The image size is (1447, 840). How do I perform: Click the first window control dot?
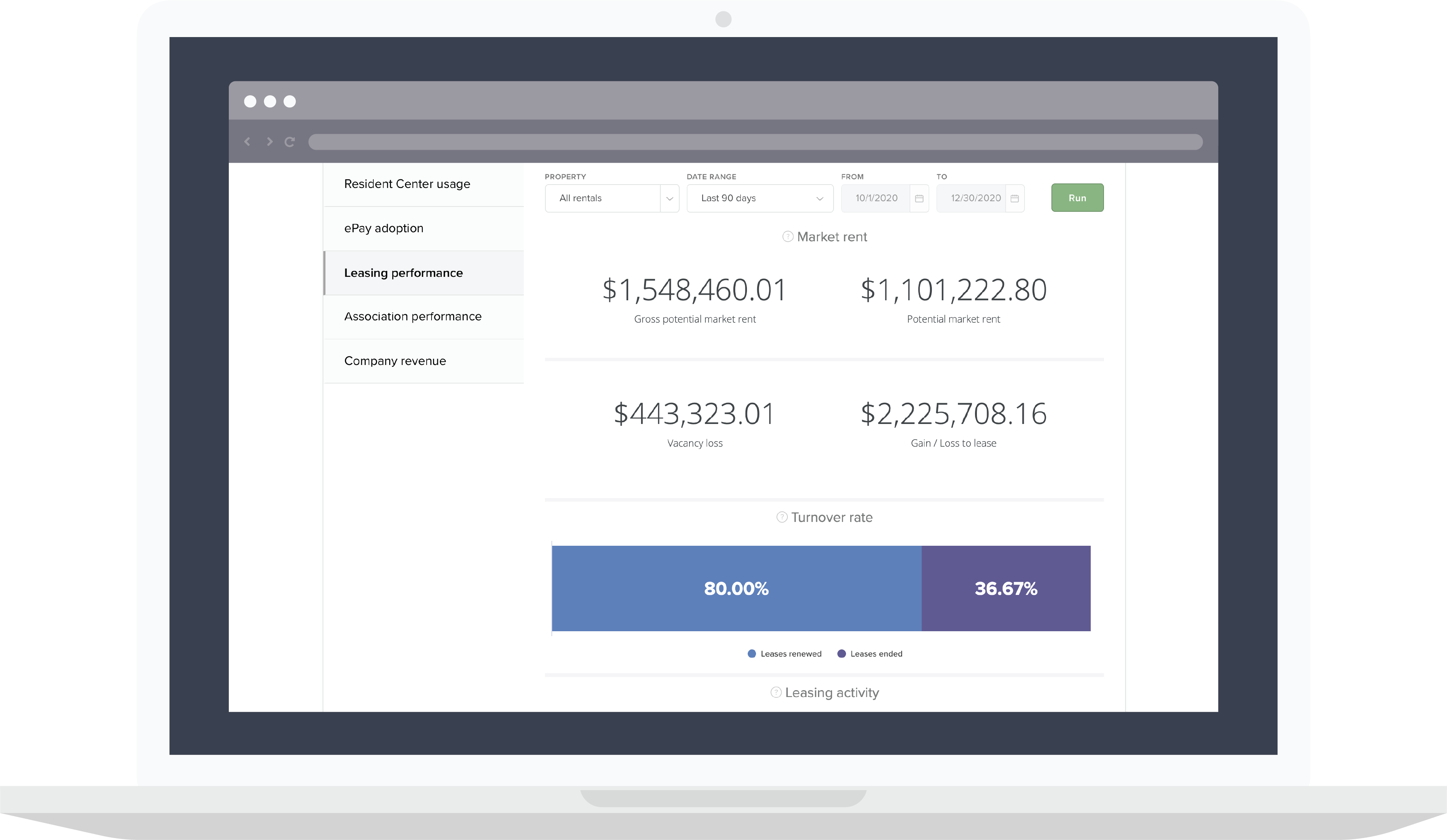pyautogui.click(x=250, y=102)
